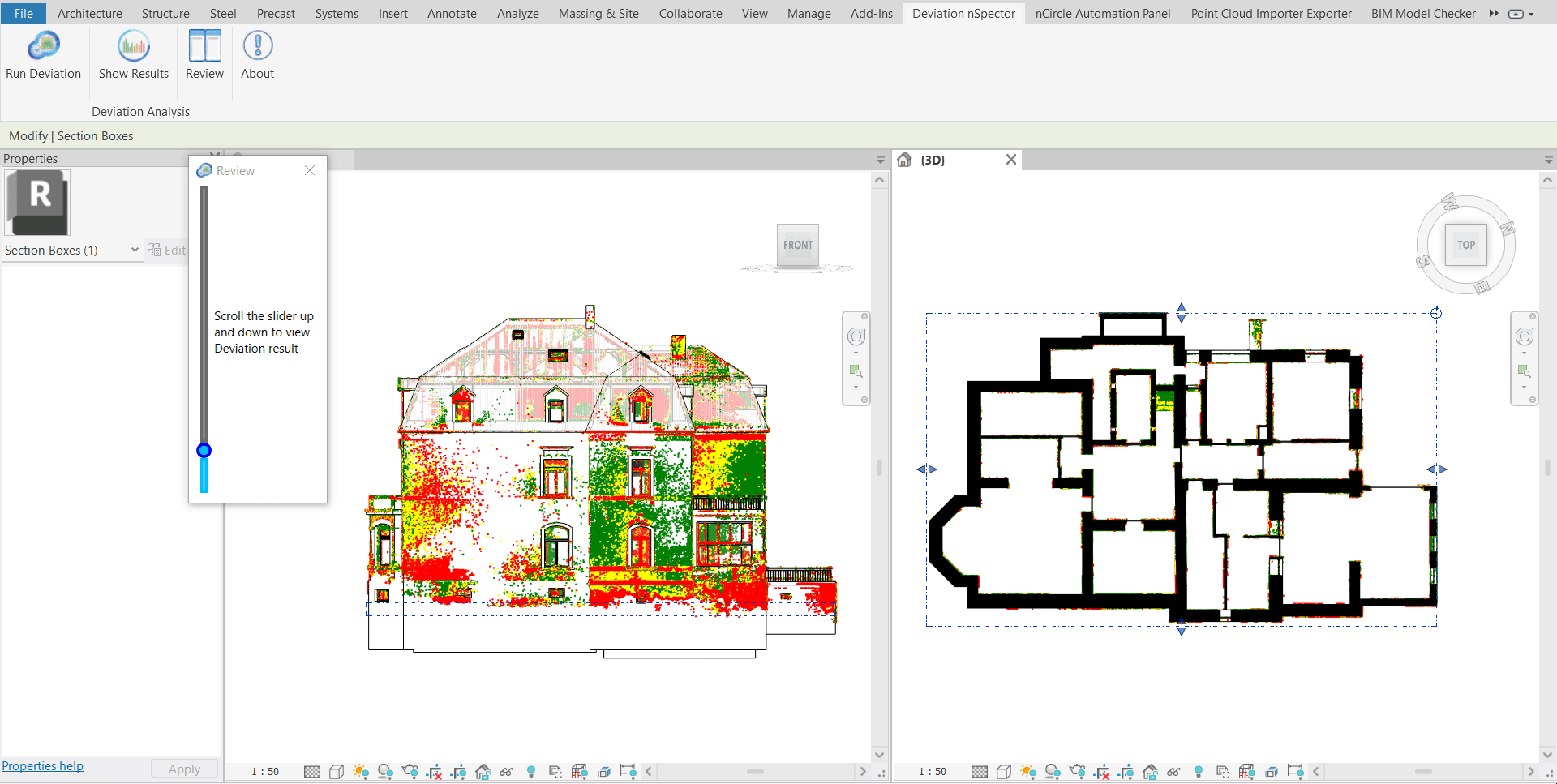Click Temporary View Properties icon in TOP view
The height and width of the screenshot is (784, 1557).
tap(1223, 772)
